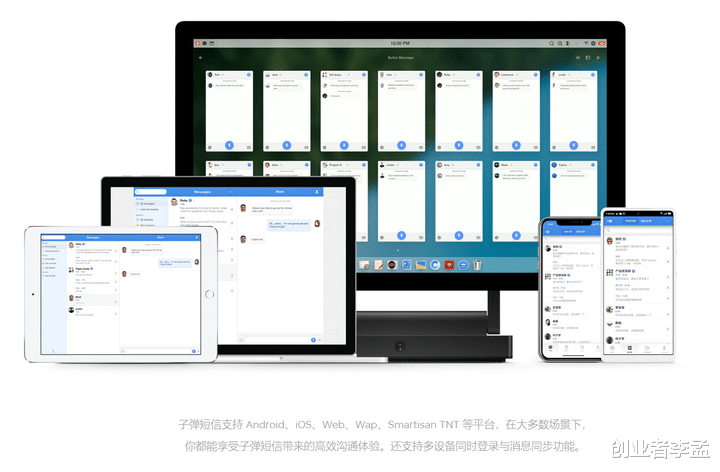Open the Carlos chat card on the desktop
The width and height of the screenshot is (720, 472).
coord(574,189)
